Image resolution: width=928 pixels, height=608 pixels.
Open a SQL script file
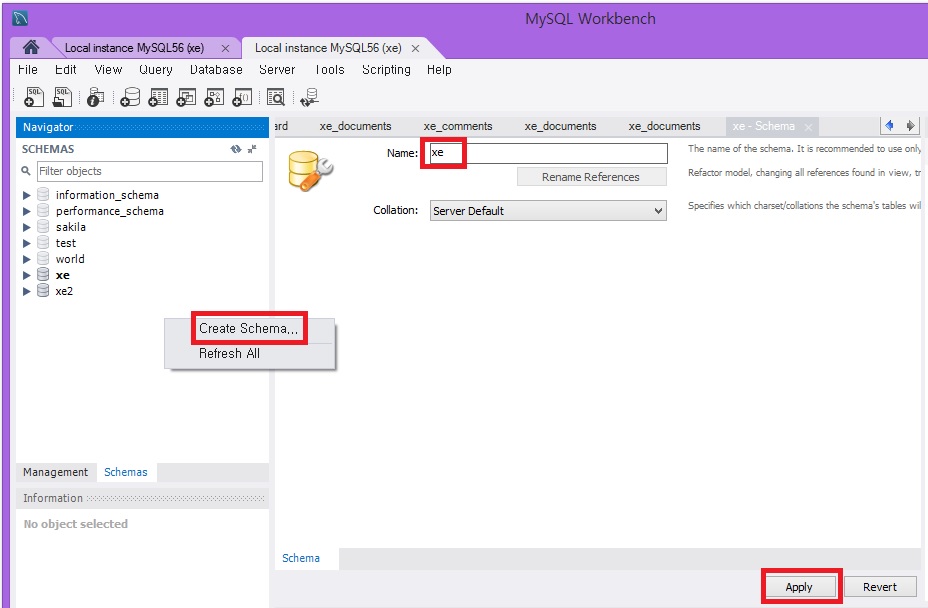(x=61, y=97)
